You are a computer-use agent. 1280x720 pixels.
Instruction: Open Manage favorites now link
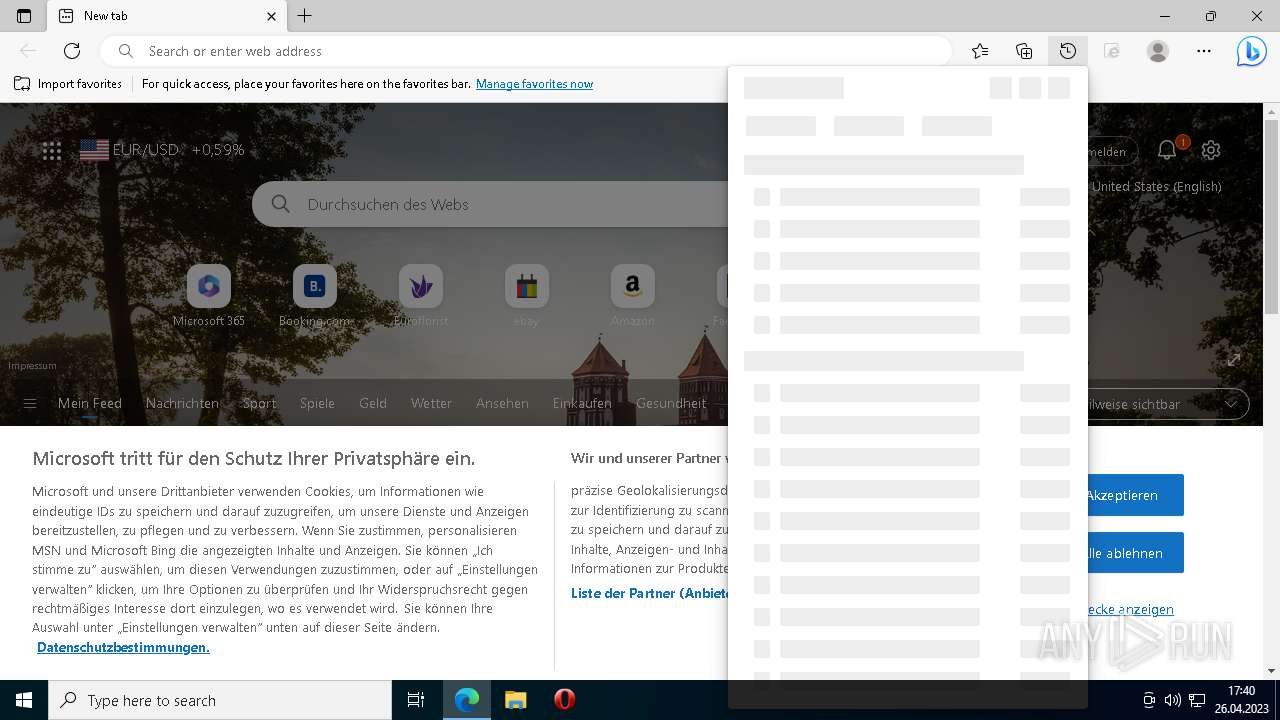[534, 84]
